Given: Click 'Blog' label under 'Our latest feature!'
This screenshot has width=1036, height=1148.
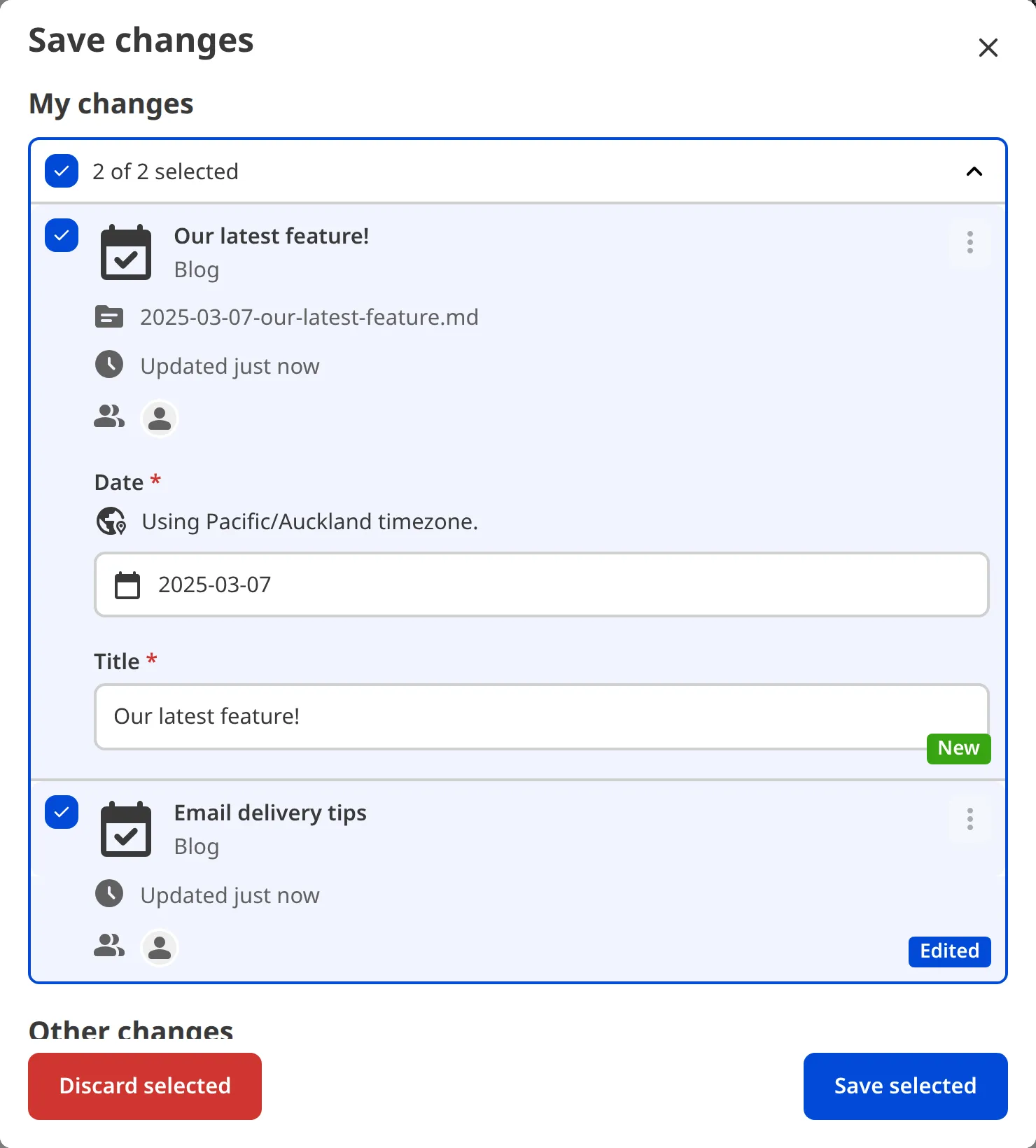Looking at the screenshot, I should click(197, 270).
